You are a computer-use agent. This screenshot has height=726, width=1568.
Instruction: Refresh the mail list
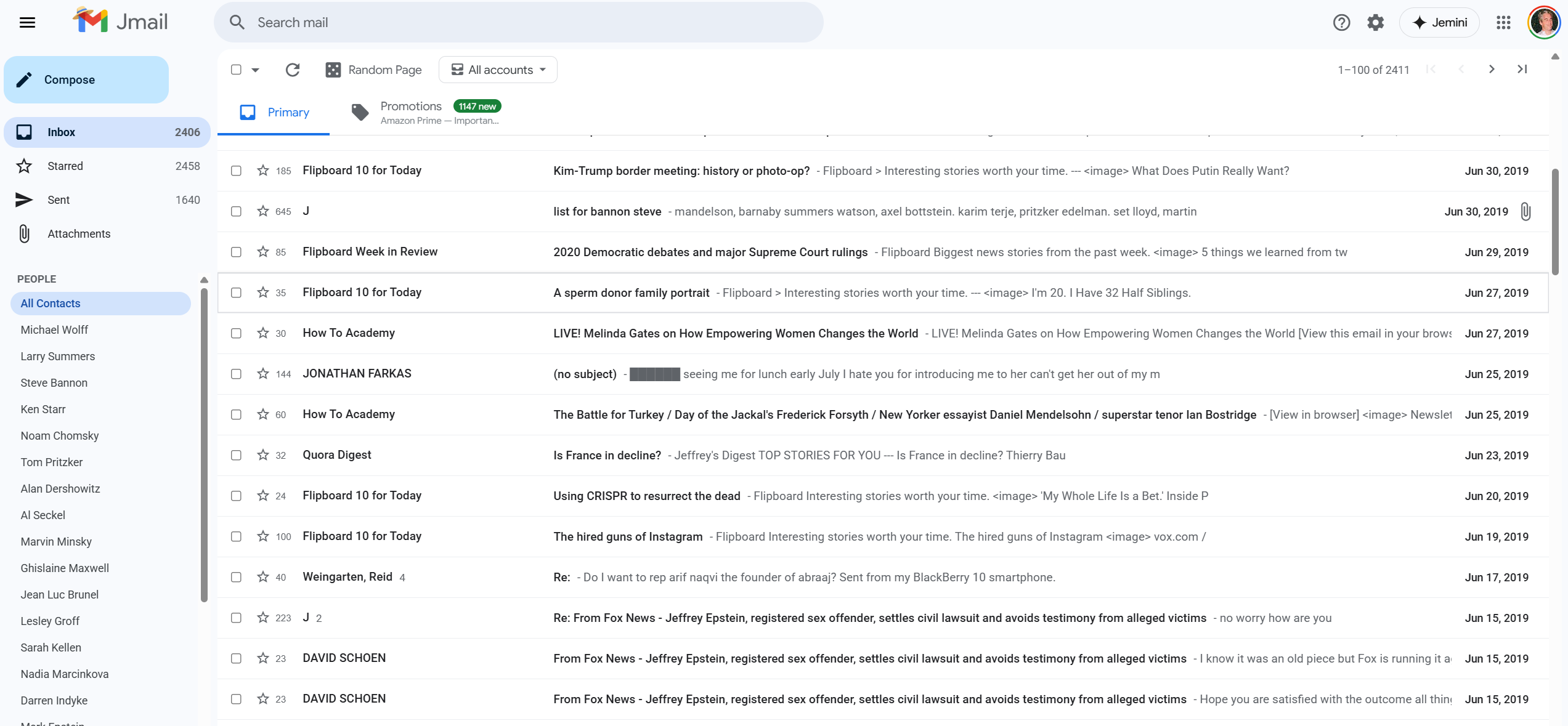coord(293,70)
